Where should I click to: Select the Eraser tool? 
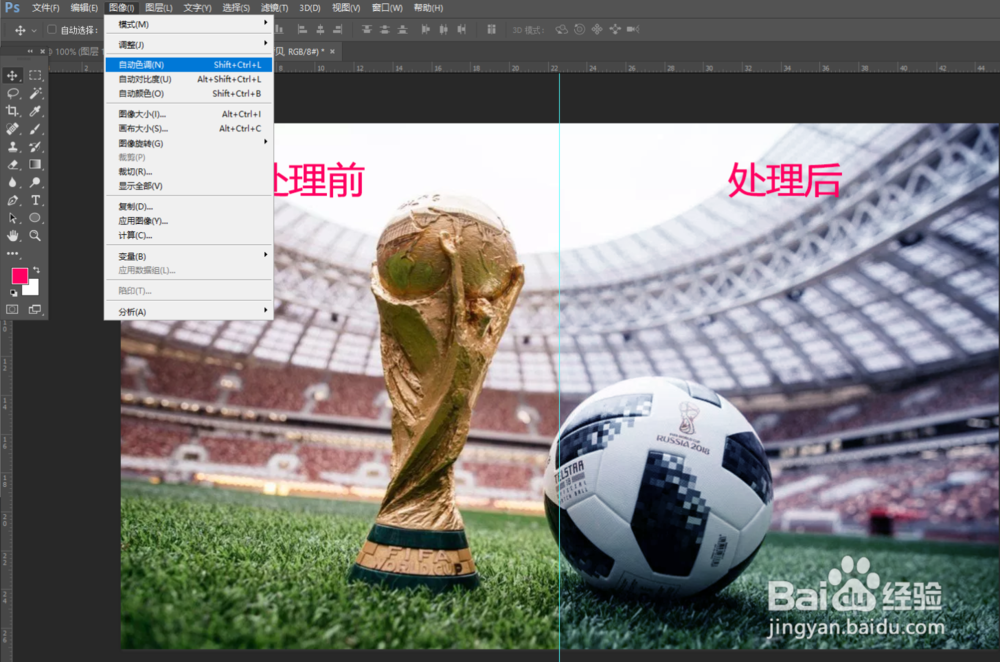[x=12, y=165]
